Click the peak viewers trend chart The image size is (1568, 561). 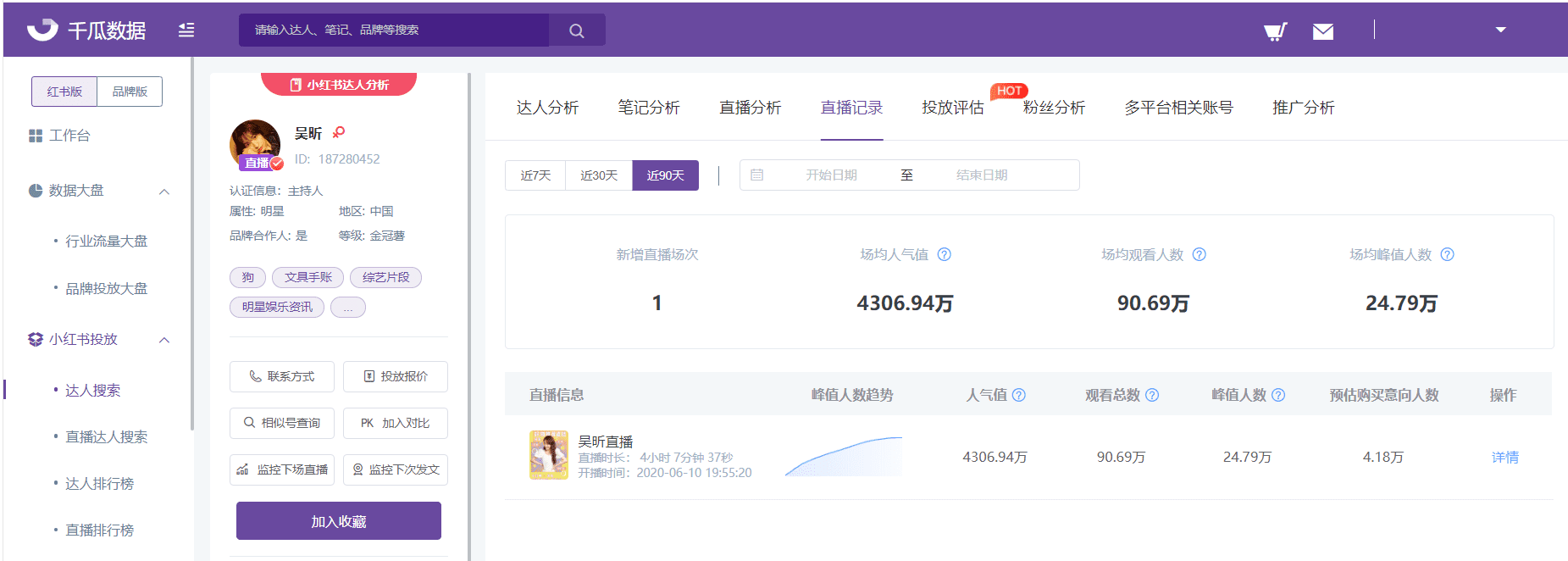coord(844,457)
